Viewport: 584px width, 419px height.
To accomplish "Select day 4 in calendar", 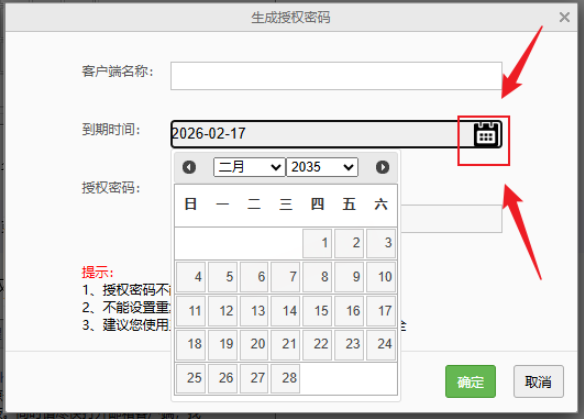I will [x=191, y=277].
